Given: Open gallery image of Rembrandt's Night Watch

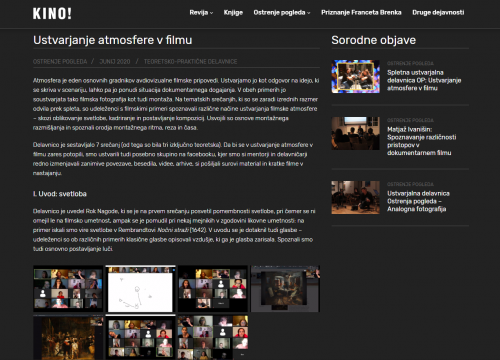Looking at the screenshot, I should coord(68,337).
